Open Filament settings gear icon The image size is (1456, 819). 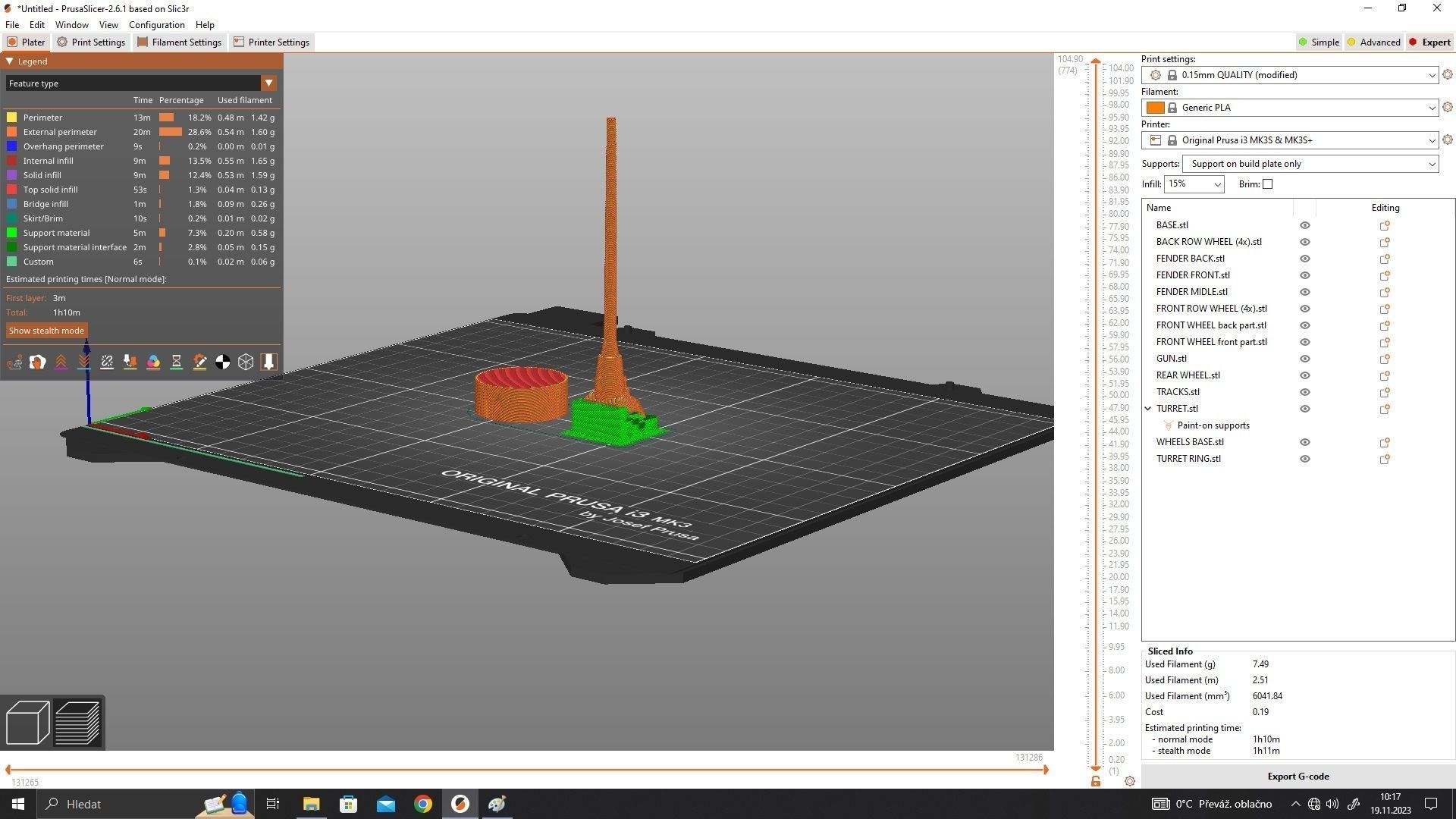point(1448,108)
